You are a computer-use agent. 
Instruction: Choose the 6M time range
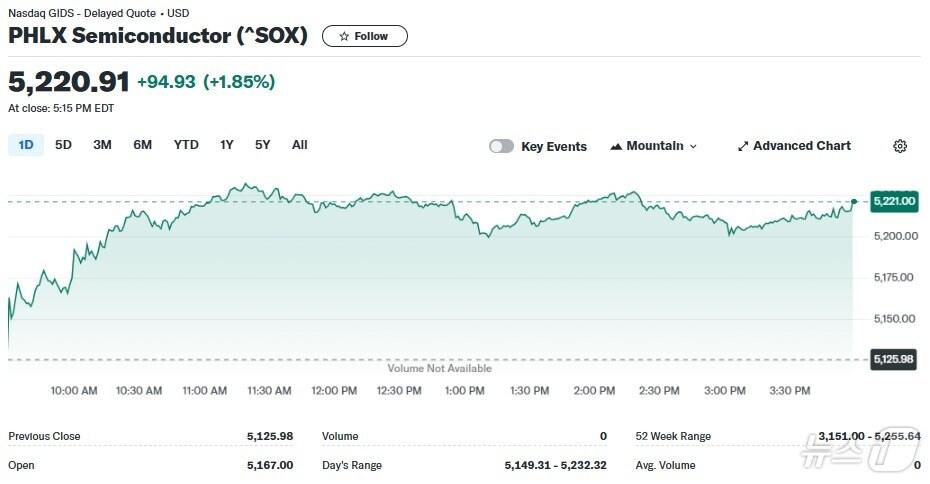click(142, 145)
